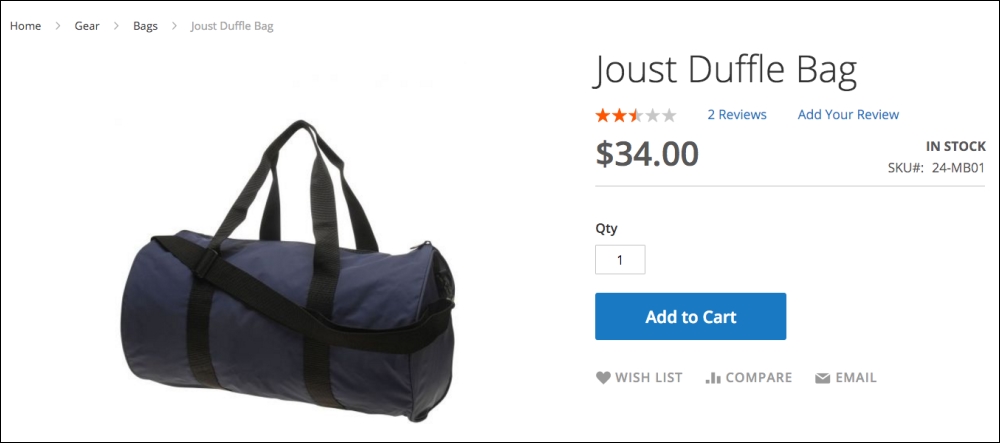Click the COMPARE text link
Viewport: 1000px width, 443px height.
pos(759,378)
